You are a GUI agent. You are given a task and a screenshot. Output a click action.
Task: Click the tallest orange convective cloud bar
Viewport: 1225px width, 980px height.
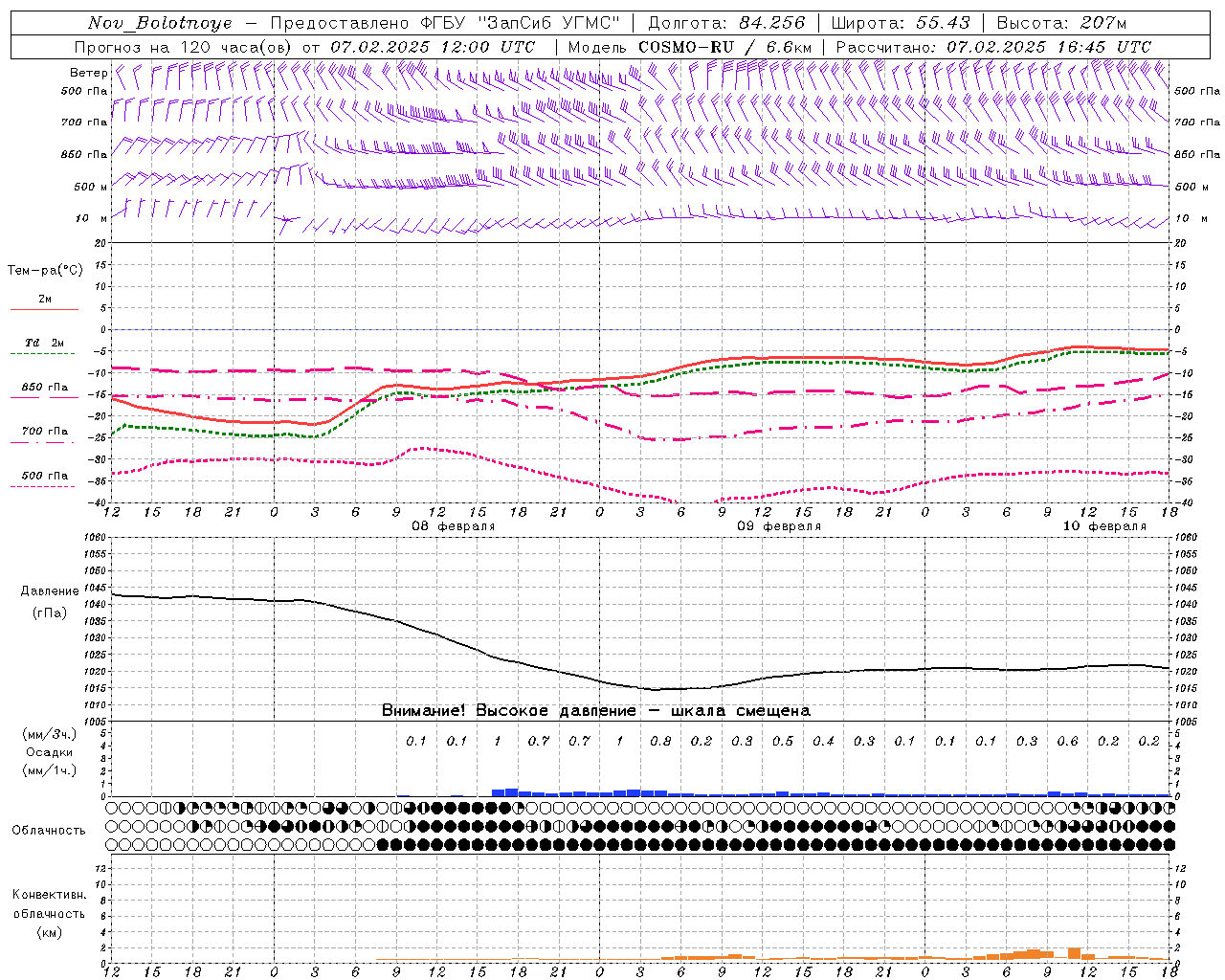1074,954
